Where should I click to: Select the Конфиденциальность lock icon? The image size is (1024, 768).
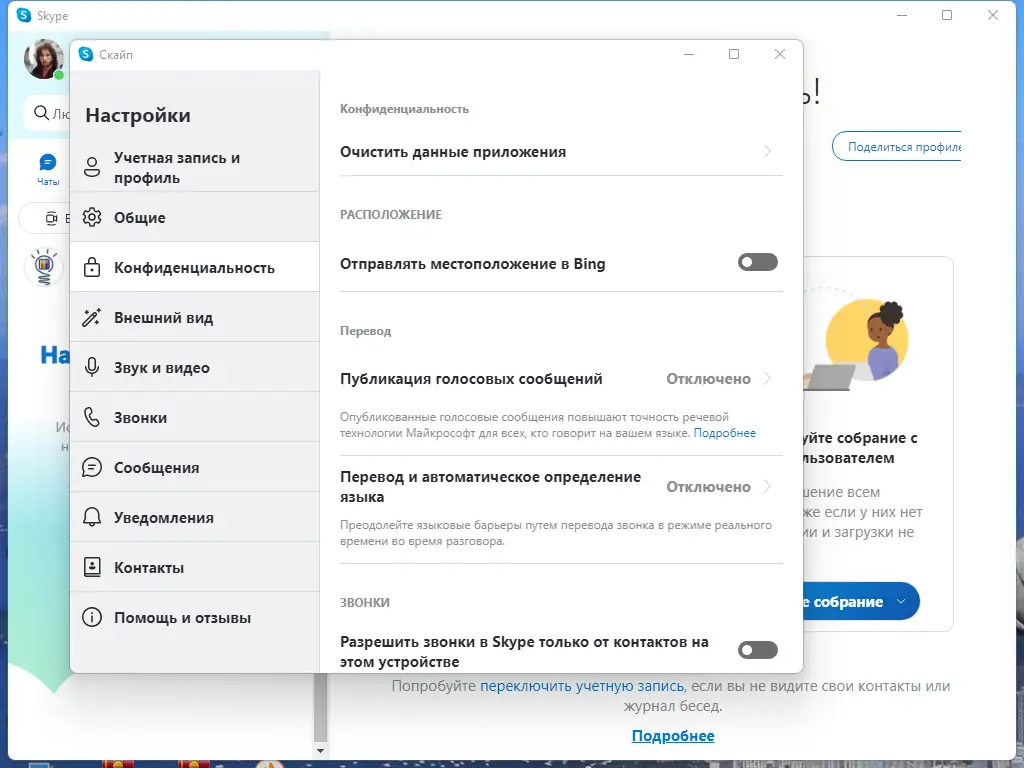pos(93,266)
